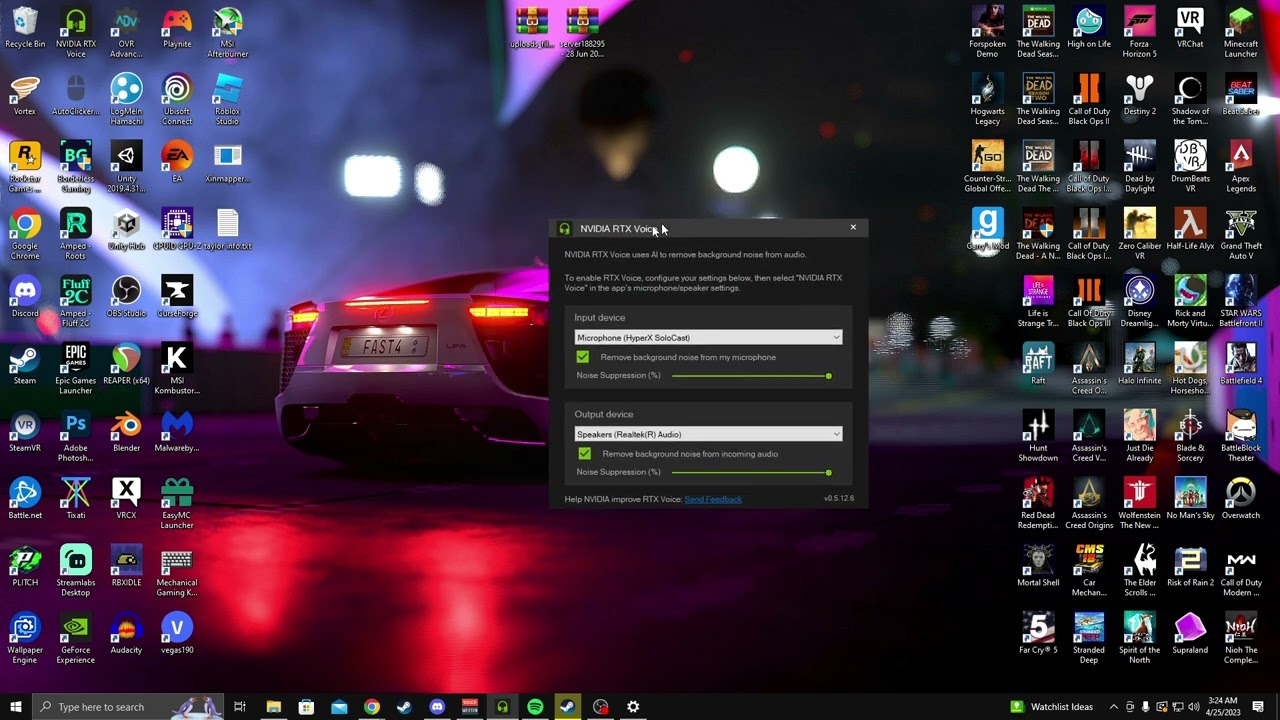Select the Vortex desktop icon

[x=25, y=96]
